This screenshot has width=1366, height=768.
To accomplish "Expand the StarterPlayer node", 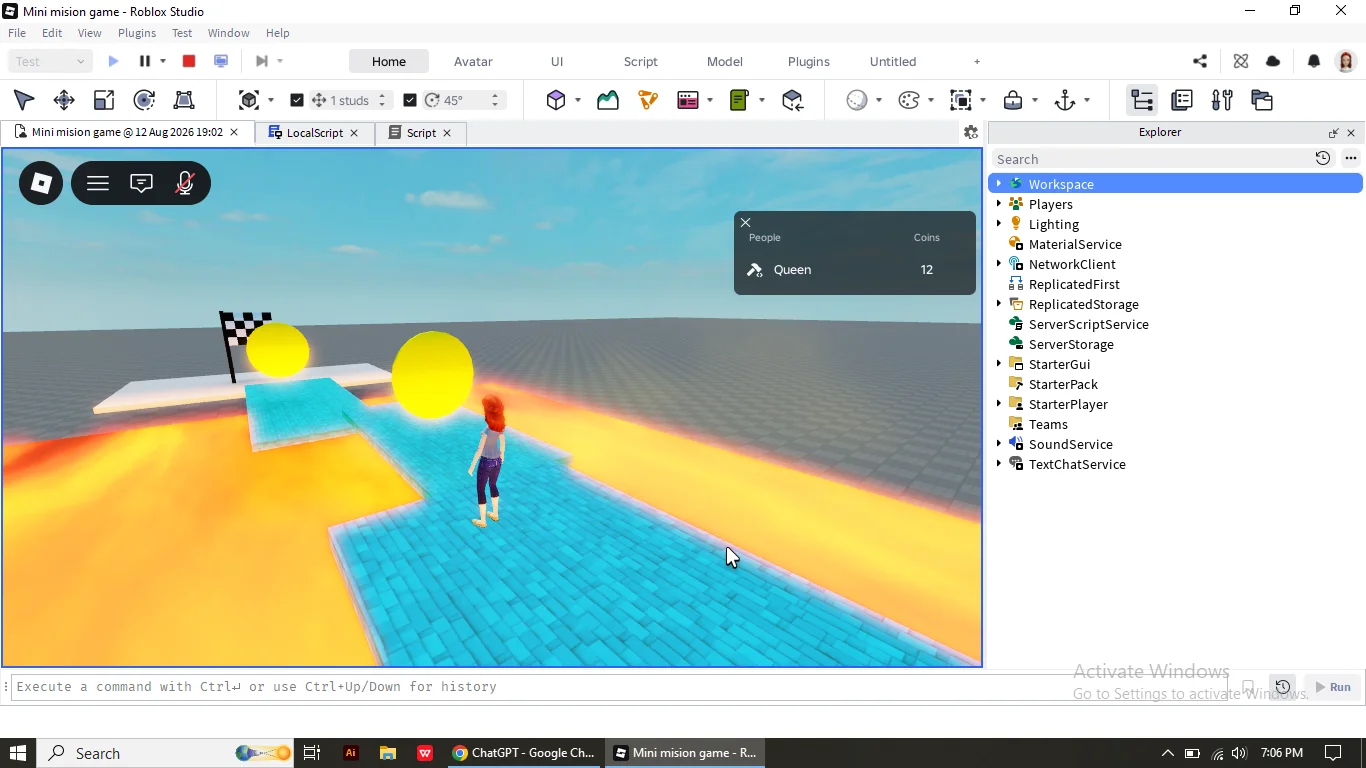I will pos(999,403).
